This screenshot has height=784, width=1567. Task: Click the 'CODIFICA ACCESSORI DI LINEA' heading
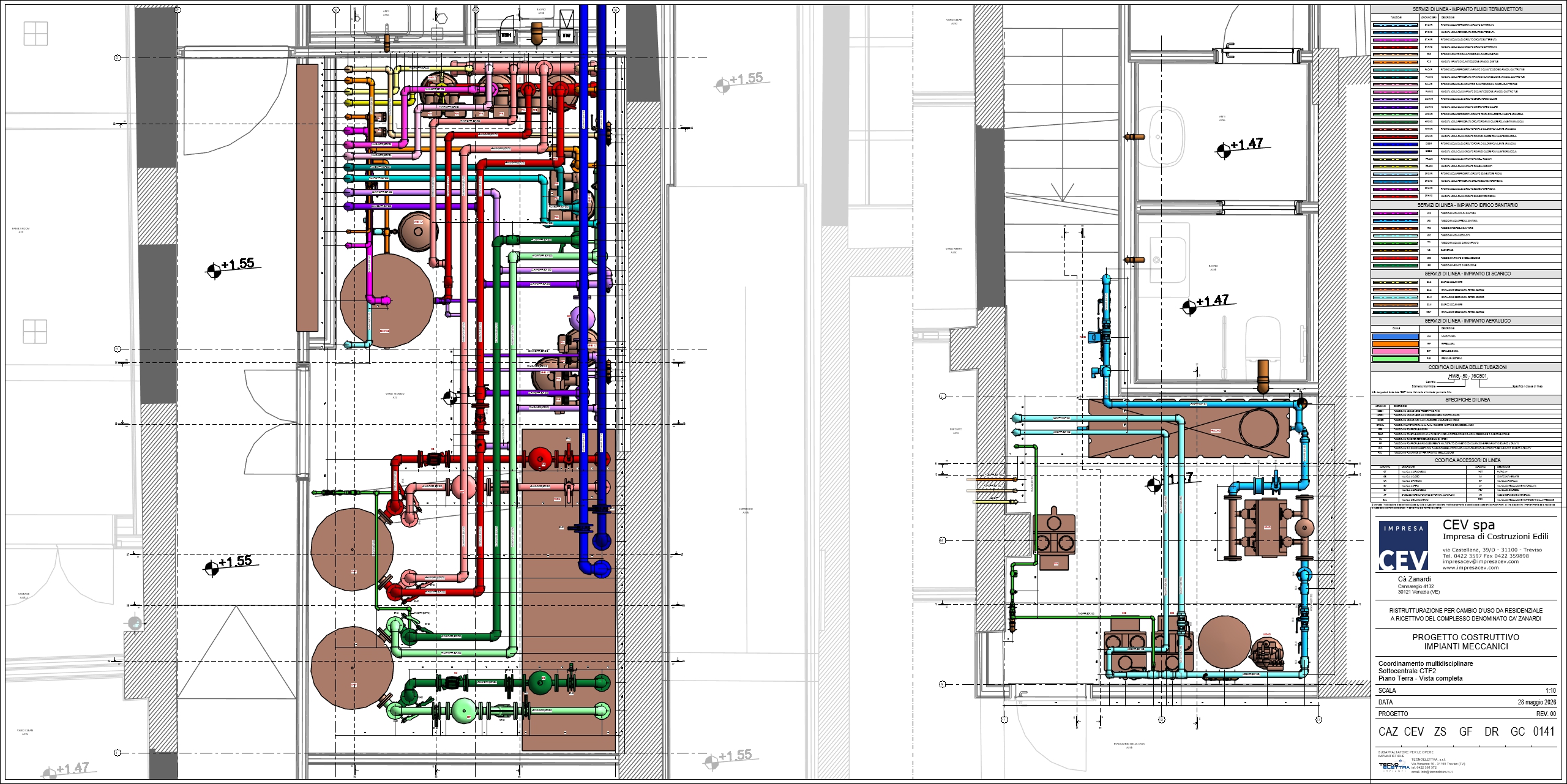click(x=1467, y=460)
